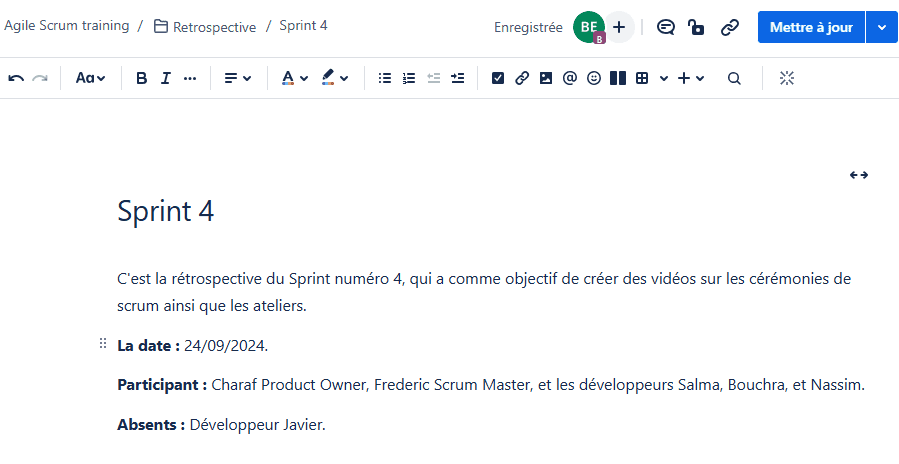Screen dimensions: 899x464
Task: Copy the page link
Action: tap(729, 27)
